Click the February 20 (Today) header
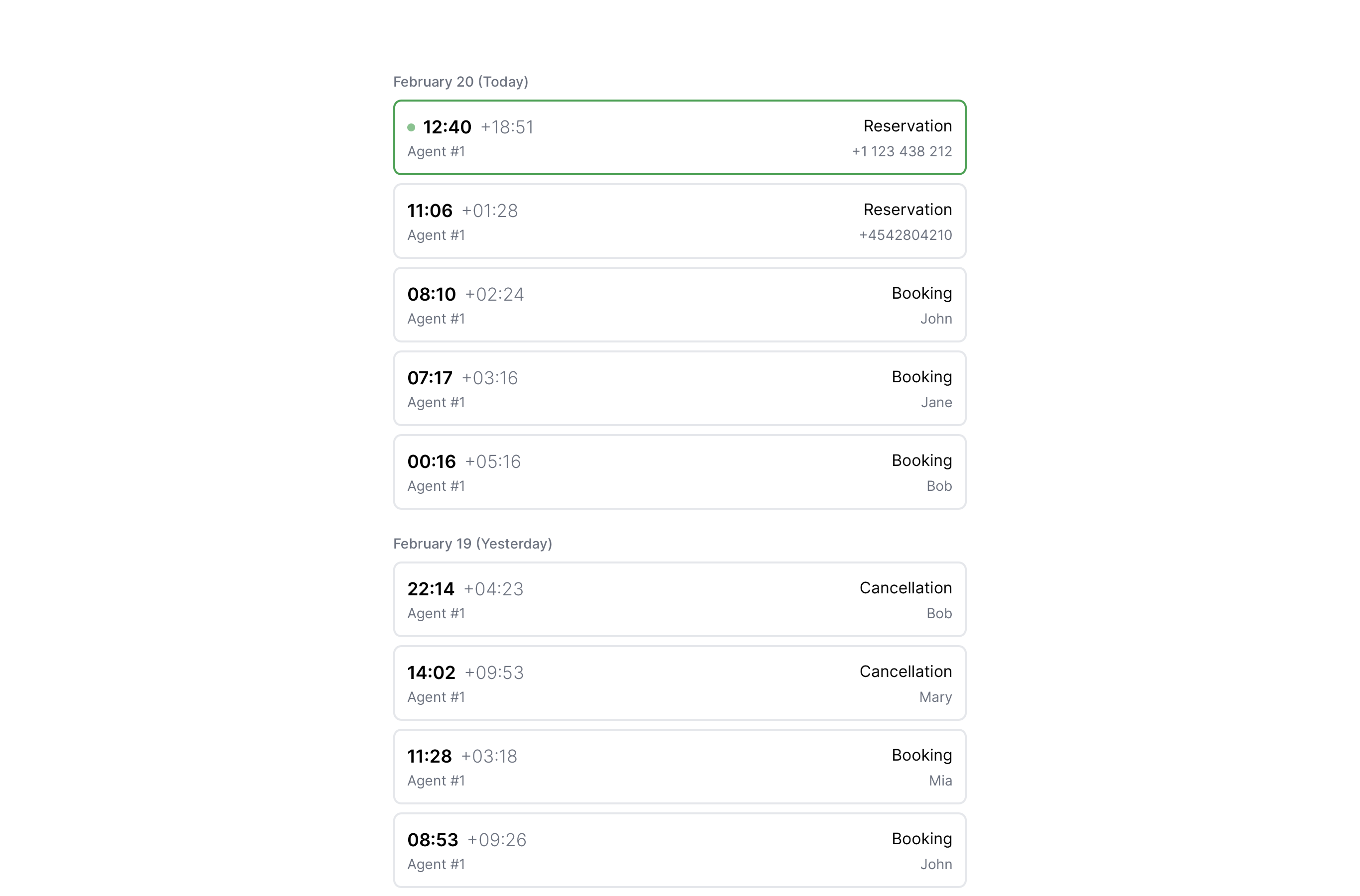Image resolution: width=1360 pixels, height=896 pixels. coord(460,82)
